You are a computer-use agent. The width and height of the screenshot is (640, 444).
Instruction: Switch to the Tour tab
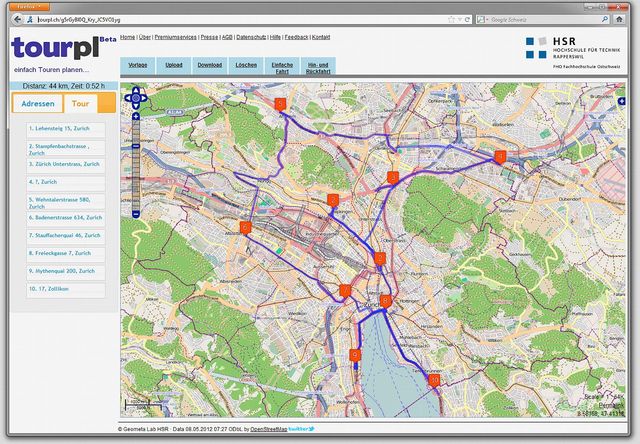pyautogui.click(x=80, y=103)
